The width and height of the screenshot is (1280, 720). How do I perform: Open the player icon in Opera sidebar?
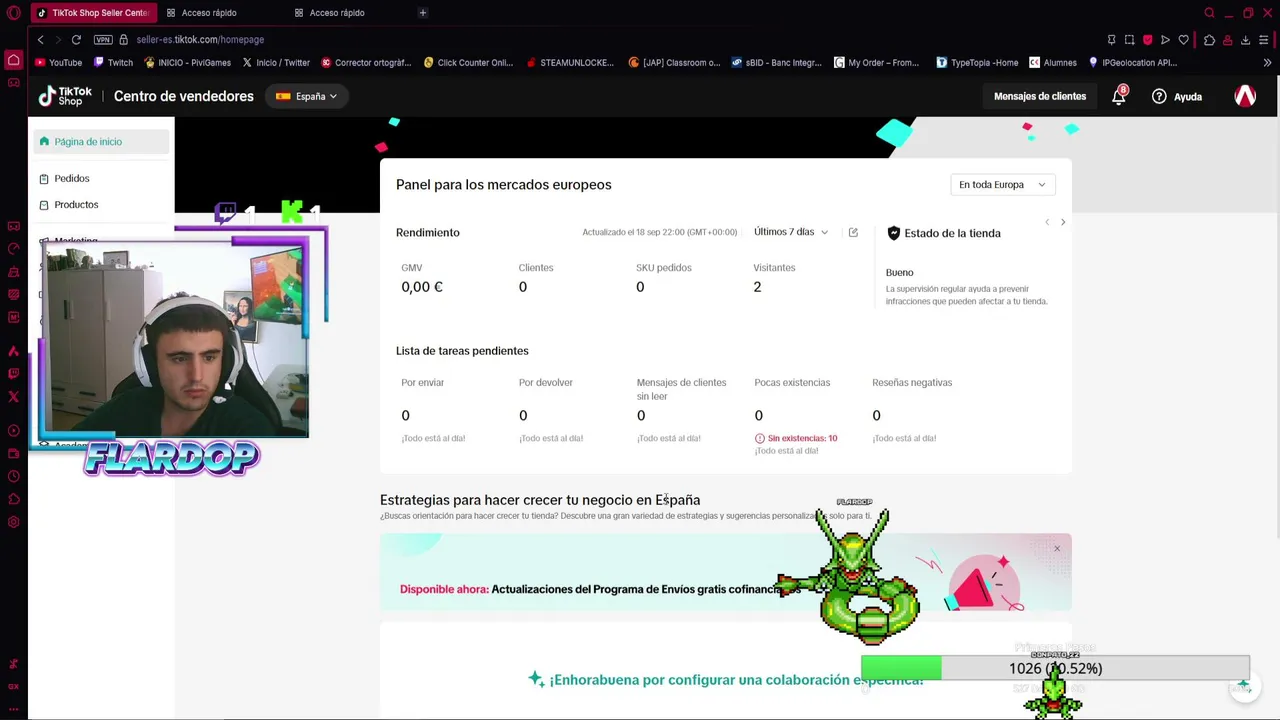tap(13, 431)
